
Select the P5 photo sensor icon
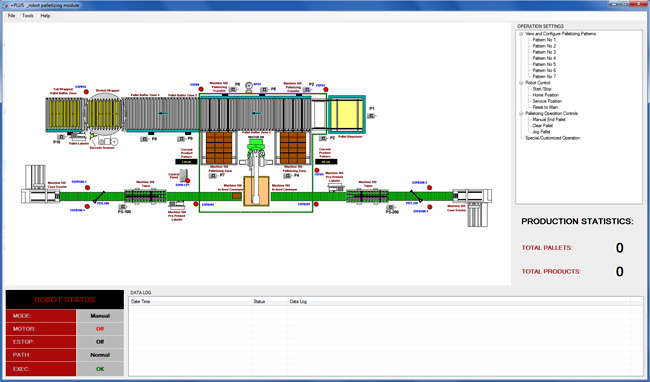[264, 89]
